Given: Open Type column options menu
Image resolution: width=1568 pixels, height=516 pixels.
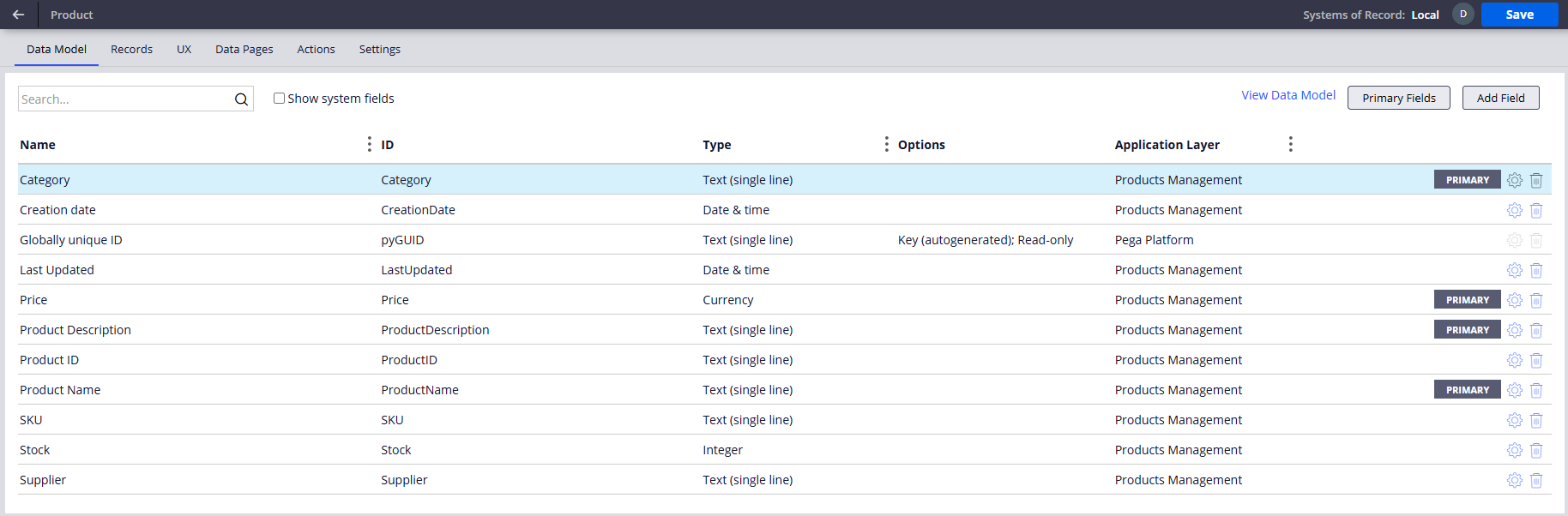Looking at the screenshot, I should (x=886, y=144).
